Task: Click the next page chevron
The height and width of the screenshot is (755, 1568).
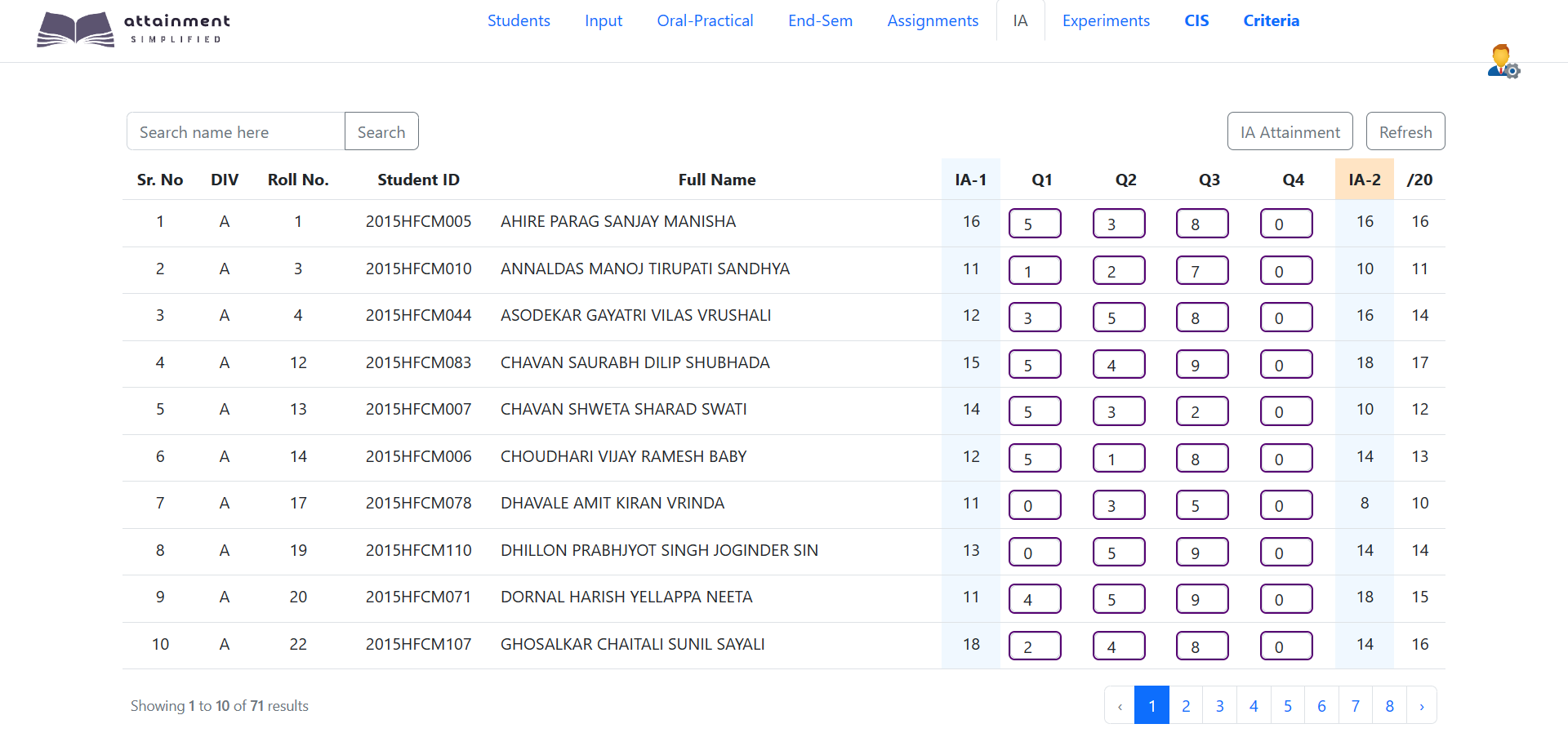Action: tap(1423, 704)
